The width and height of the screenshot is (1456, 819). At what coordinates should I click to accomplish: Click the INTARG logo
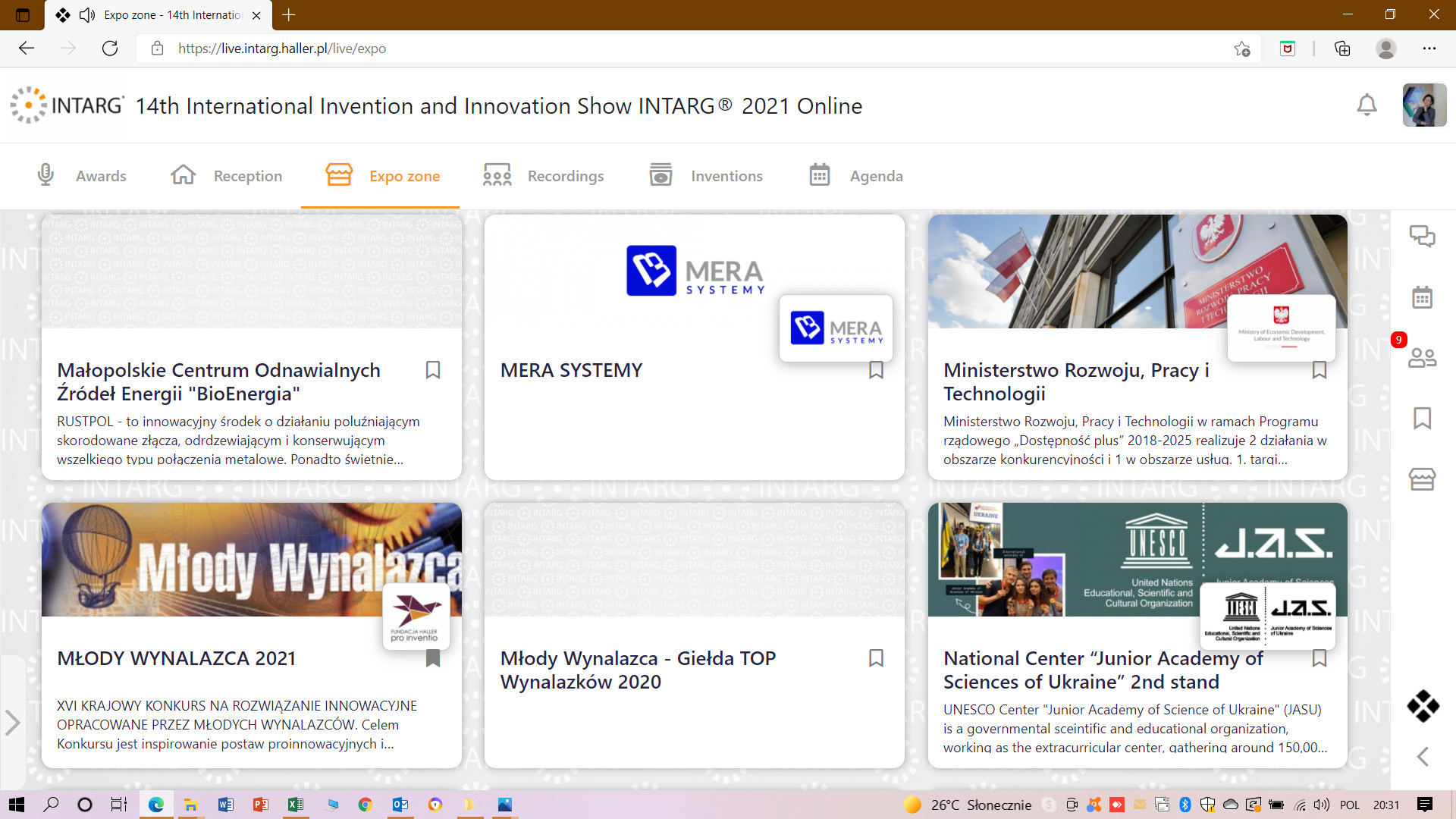tap(67, 105)
